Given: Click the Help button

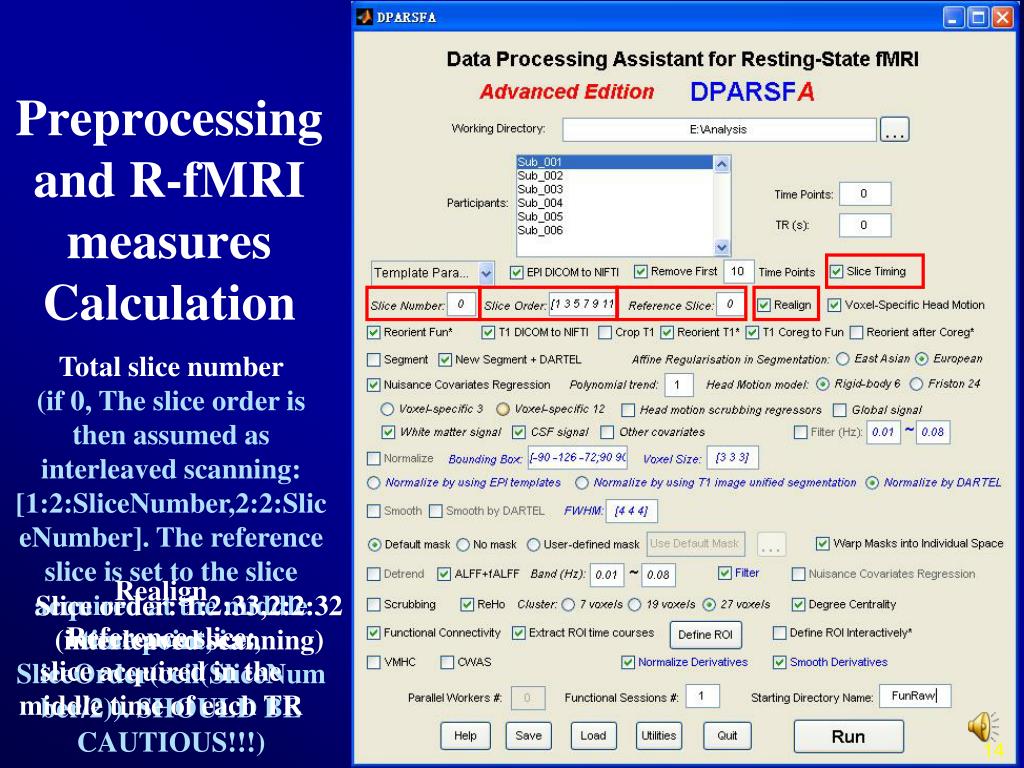Looking at the screenshot, I should [465, 736].
